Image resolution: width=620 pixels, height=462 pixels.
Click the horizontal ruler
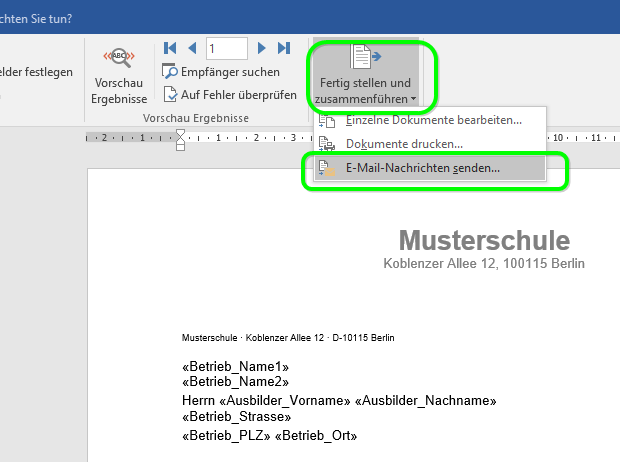point(353,138)
